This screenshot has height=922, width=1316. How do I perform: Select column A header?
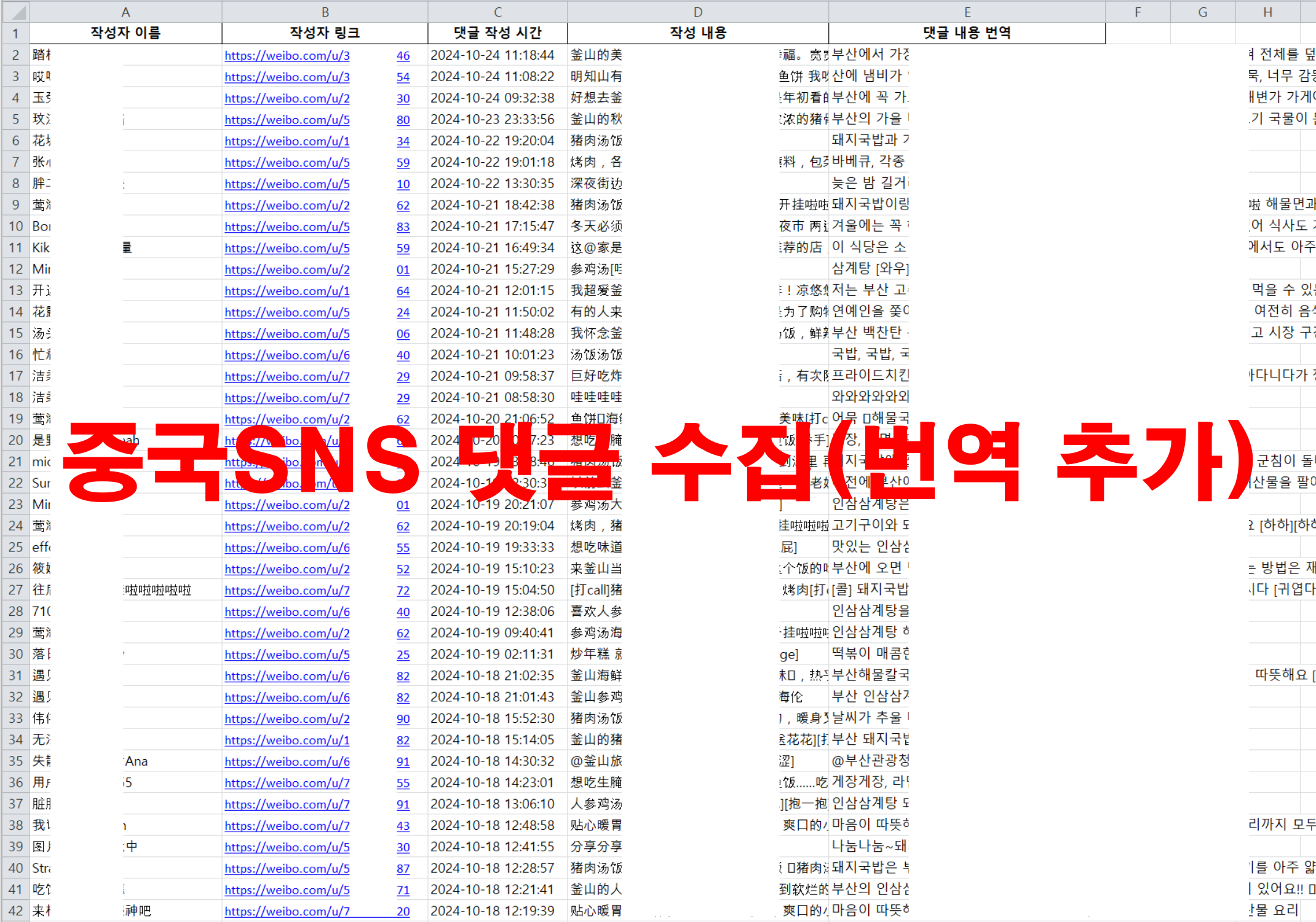pyautogui.click(x=125, y=12)
